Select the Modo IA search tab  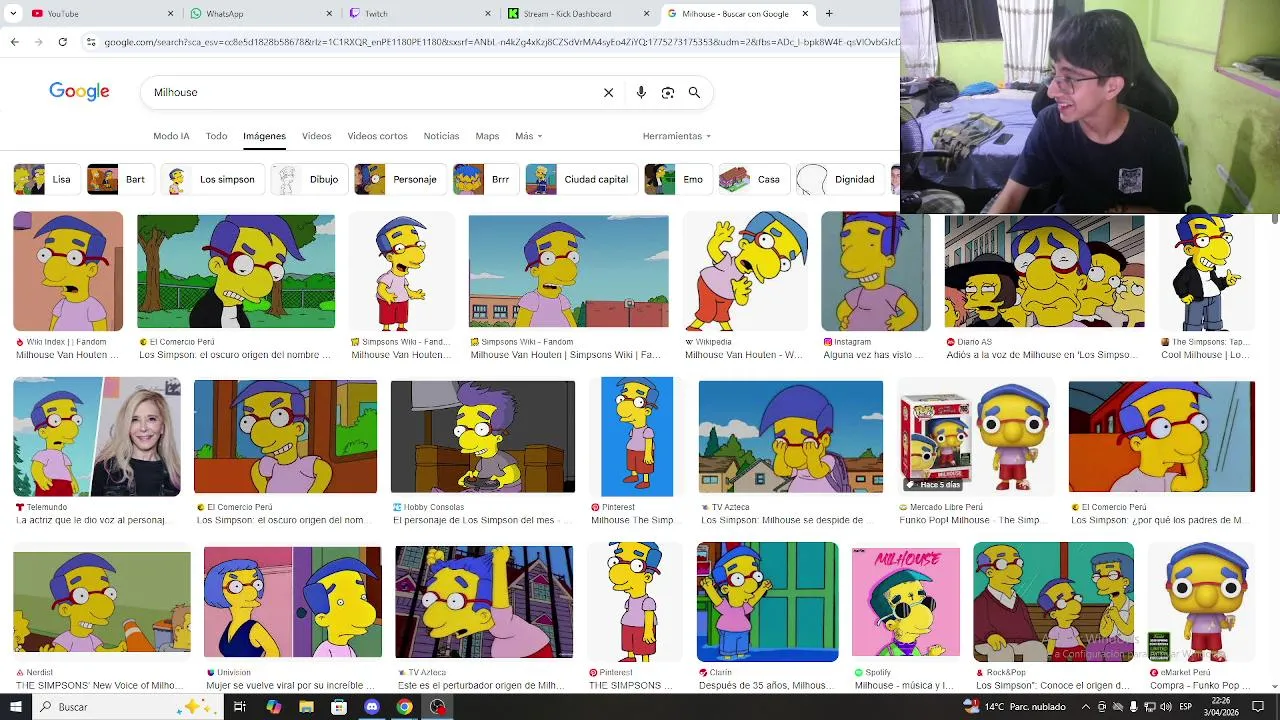[171, 136]
